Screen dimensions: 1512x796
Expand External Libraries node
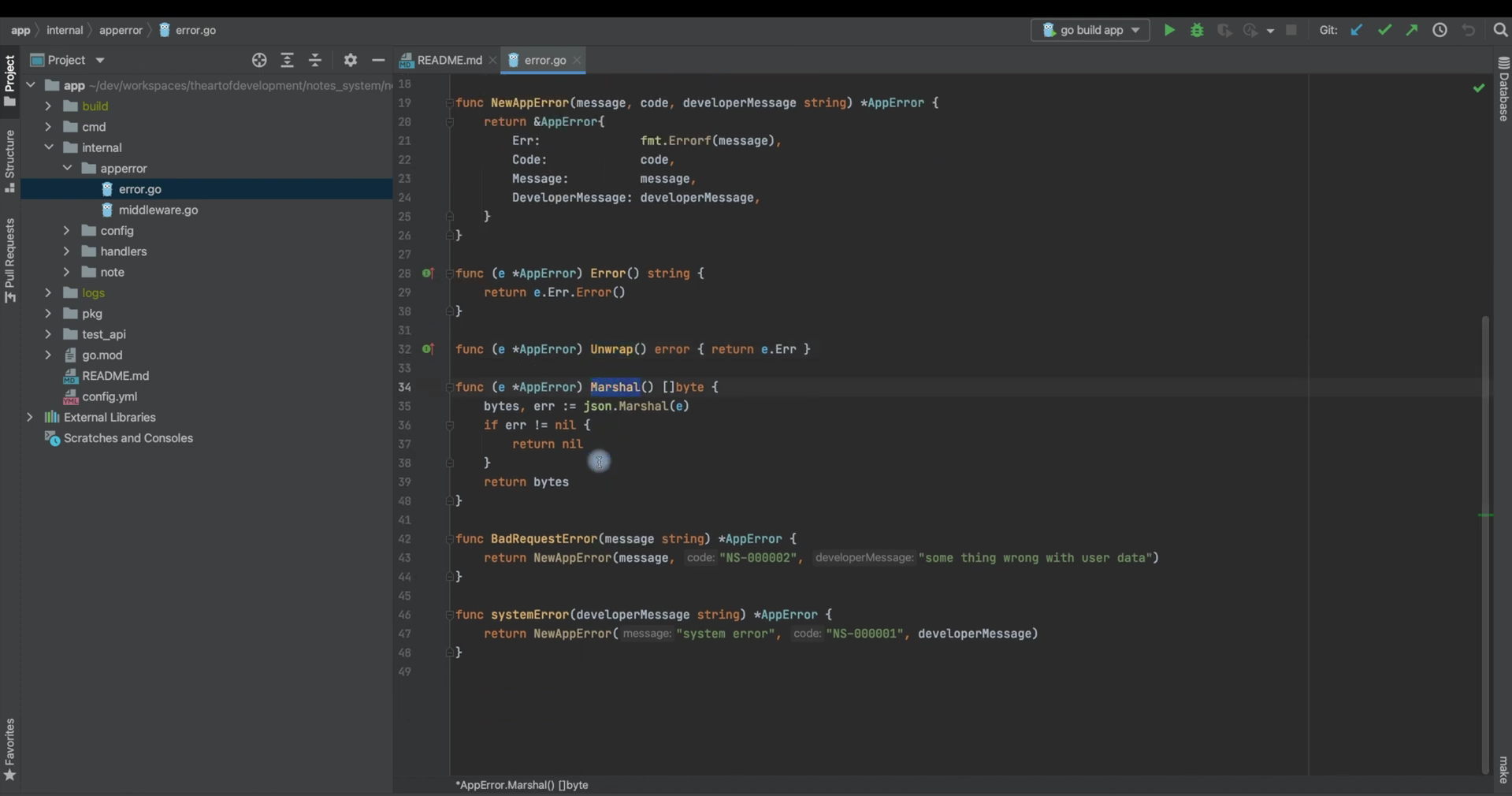click(30, 417)
